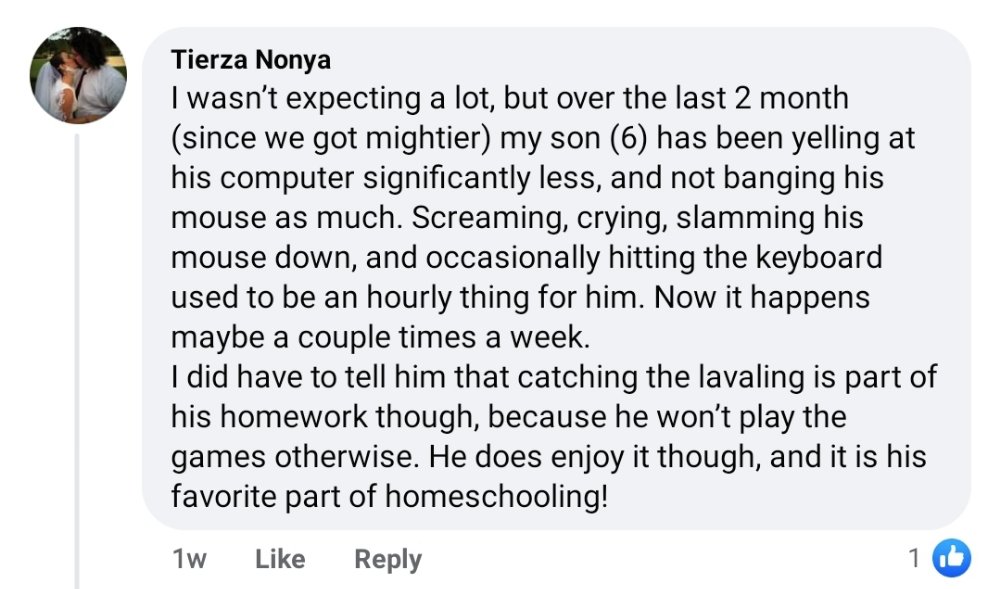Click the vertical comment thread line

click(78, 360)
